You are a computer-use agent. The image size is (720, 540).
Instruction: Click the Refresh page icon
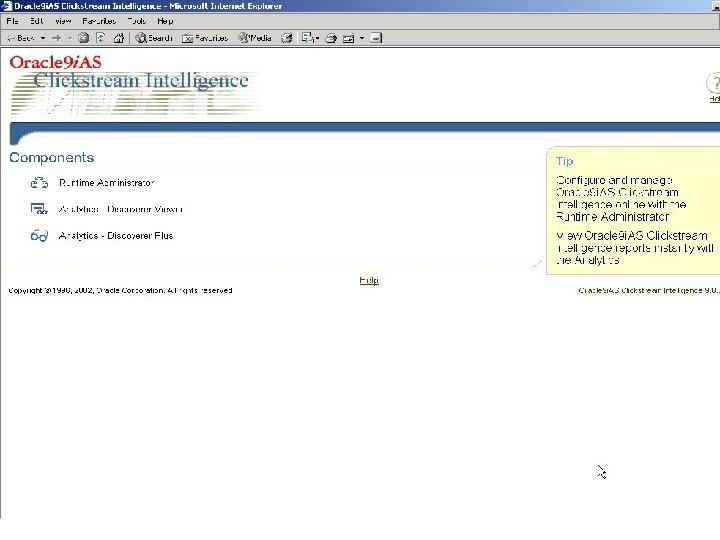click(x=101, y=38)
